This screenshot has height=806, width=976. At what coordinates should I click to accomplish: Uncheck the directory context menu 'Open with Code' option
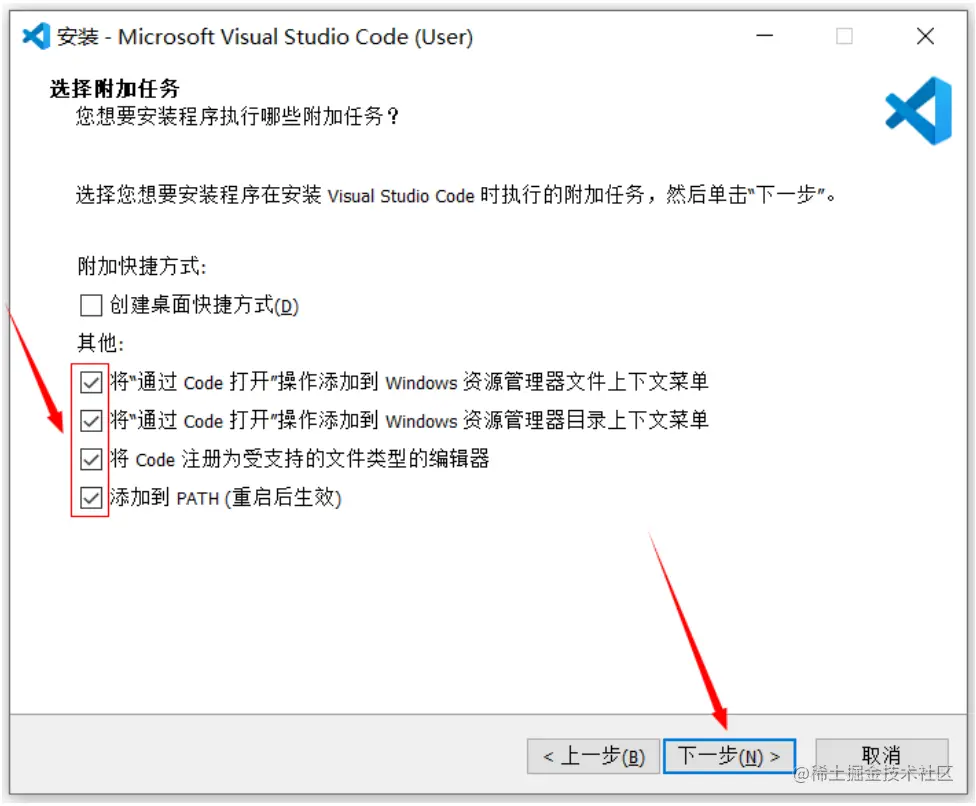click(91, 421)
